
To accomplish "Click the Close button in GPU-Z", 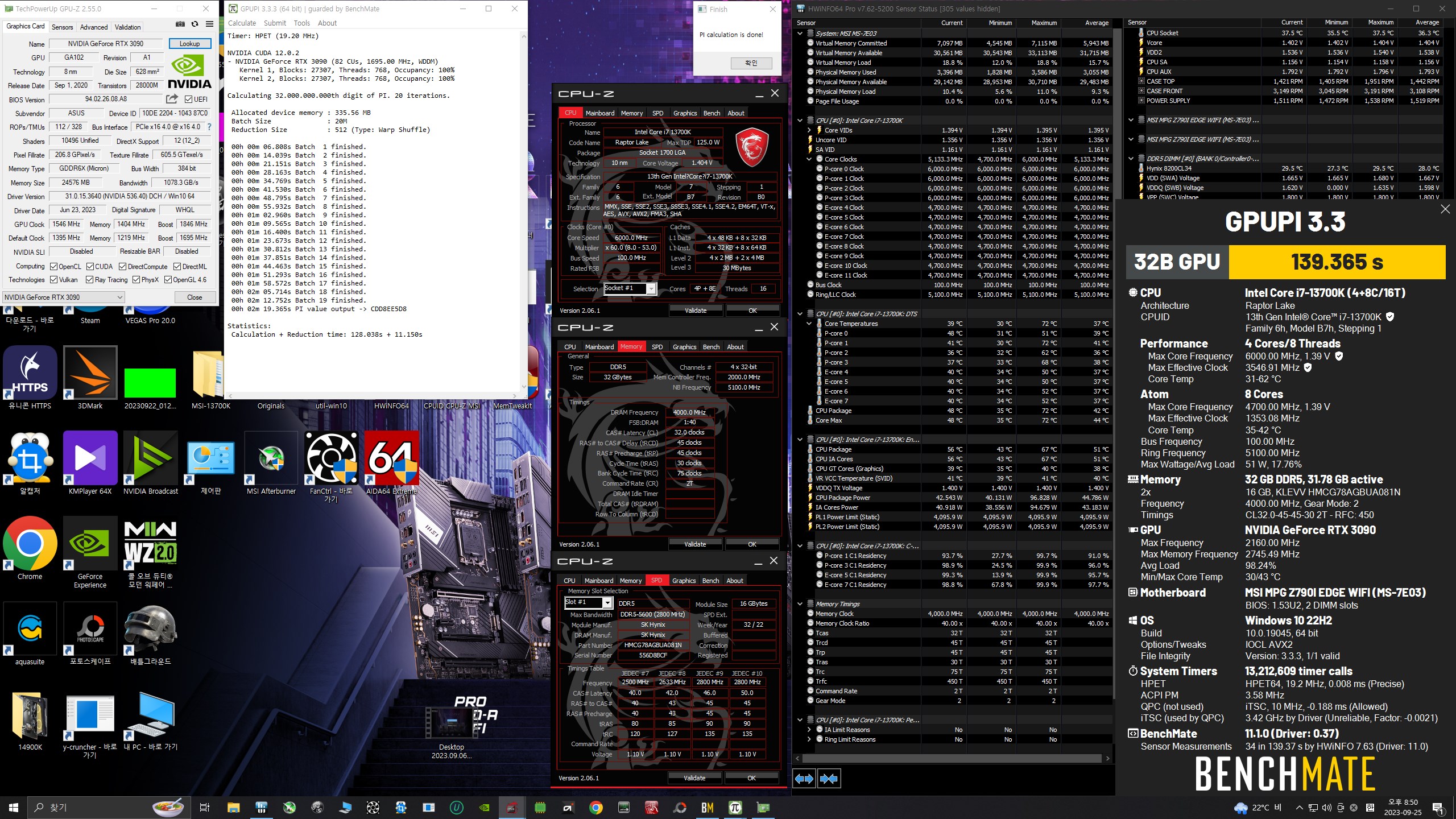I will [x=195, y=297].
